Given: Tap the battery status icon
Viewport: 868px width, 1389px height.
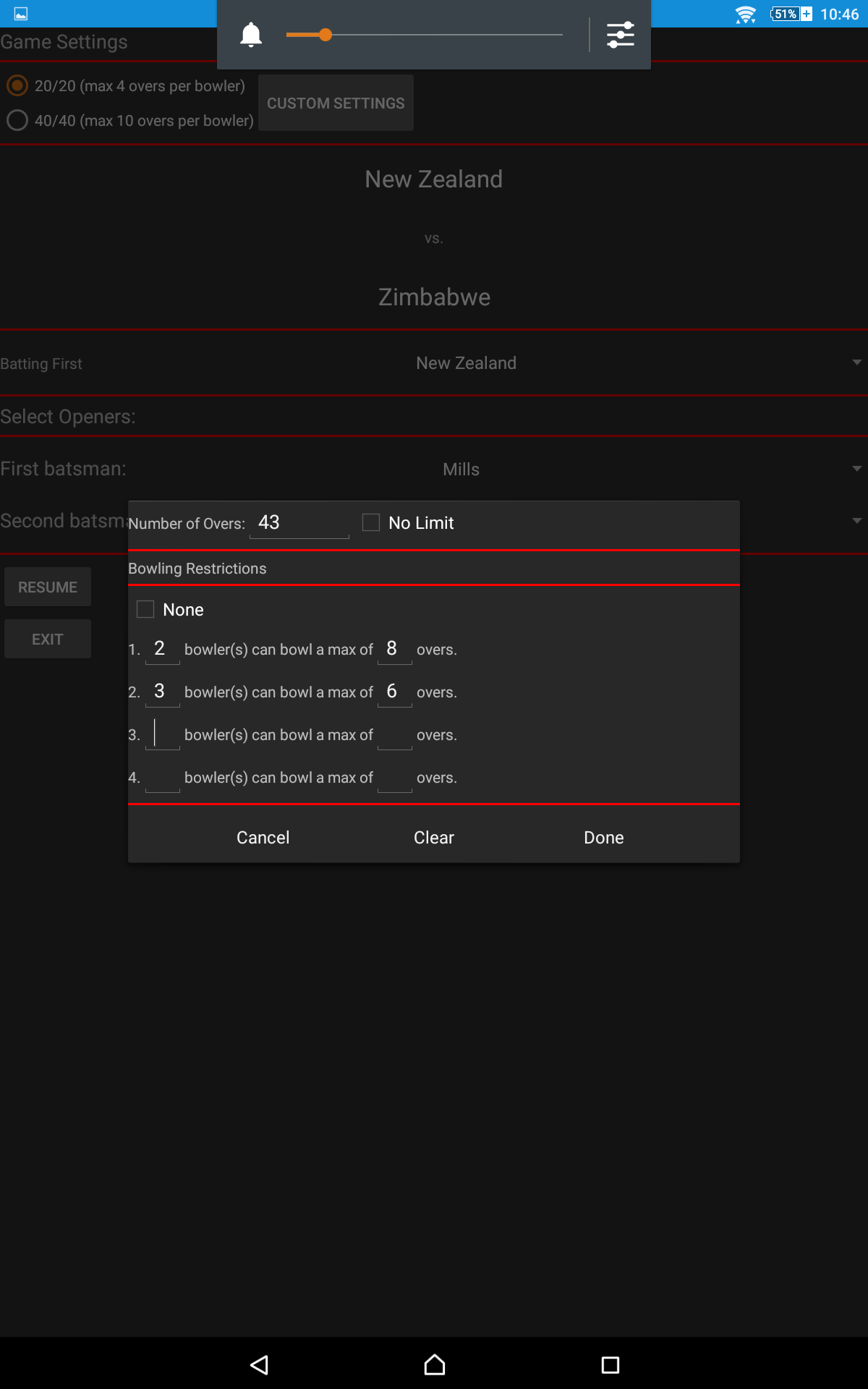Looking at the screenshot, I should pos(791,14).
